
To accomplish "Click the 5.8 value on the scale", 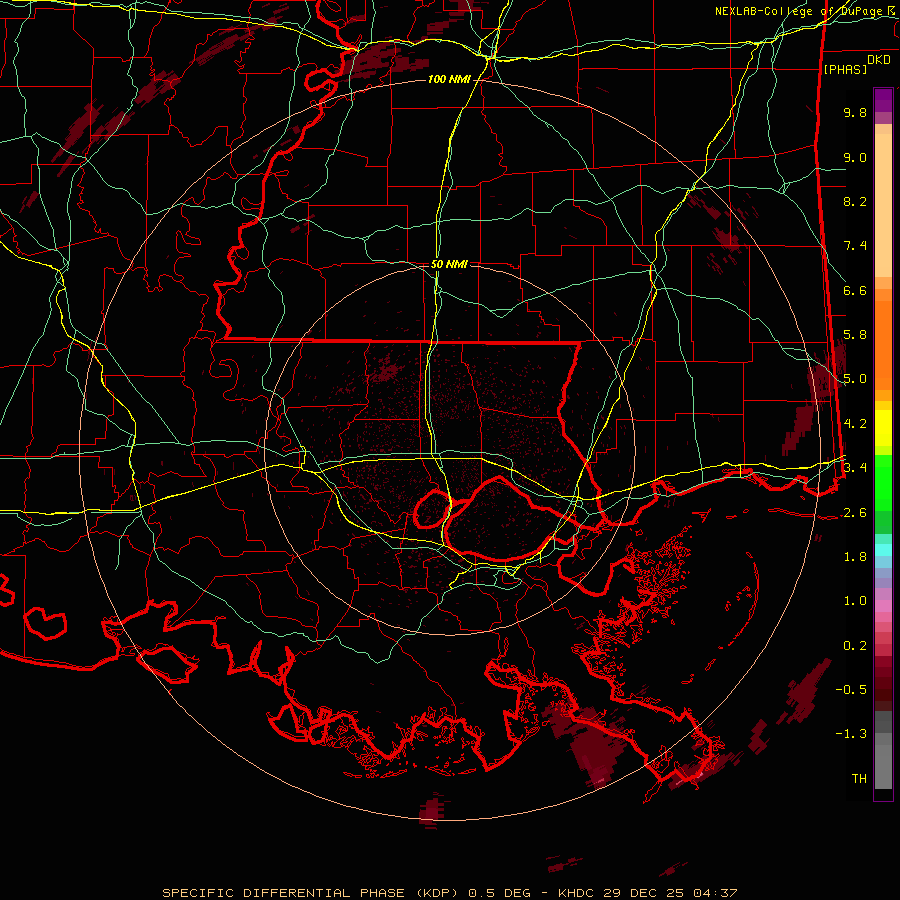I will point(855,335).
